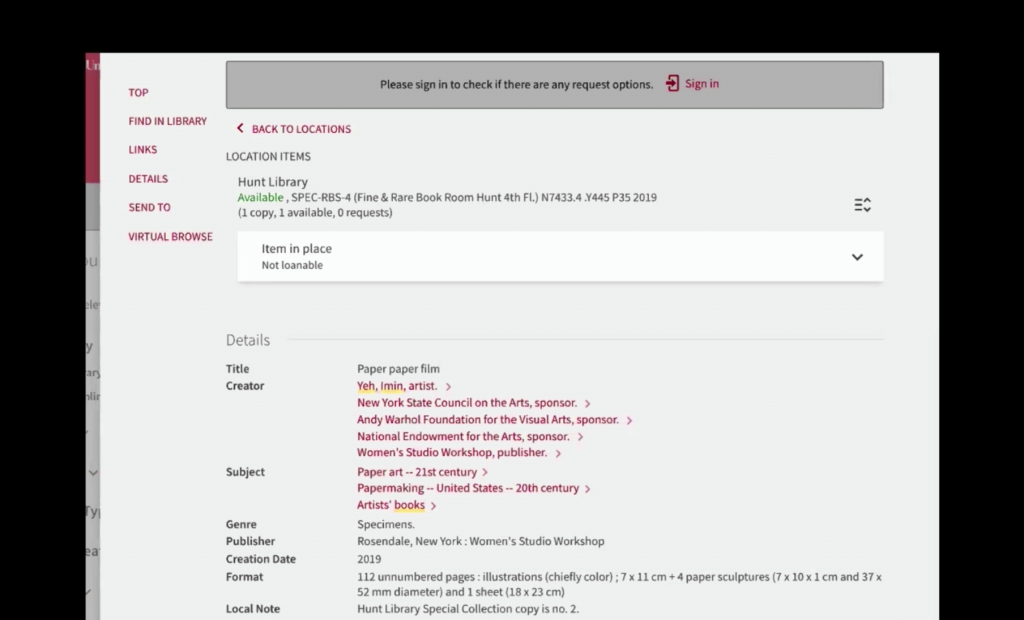Open Andy Warhol Foundation sponsor link

pyautogui.click(x=488, y=420)
